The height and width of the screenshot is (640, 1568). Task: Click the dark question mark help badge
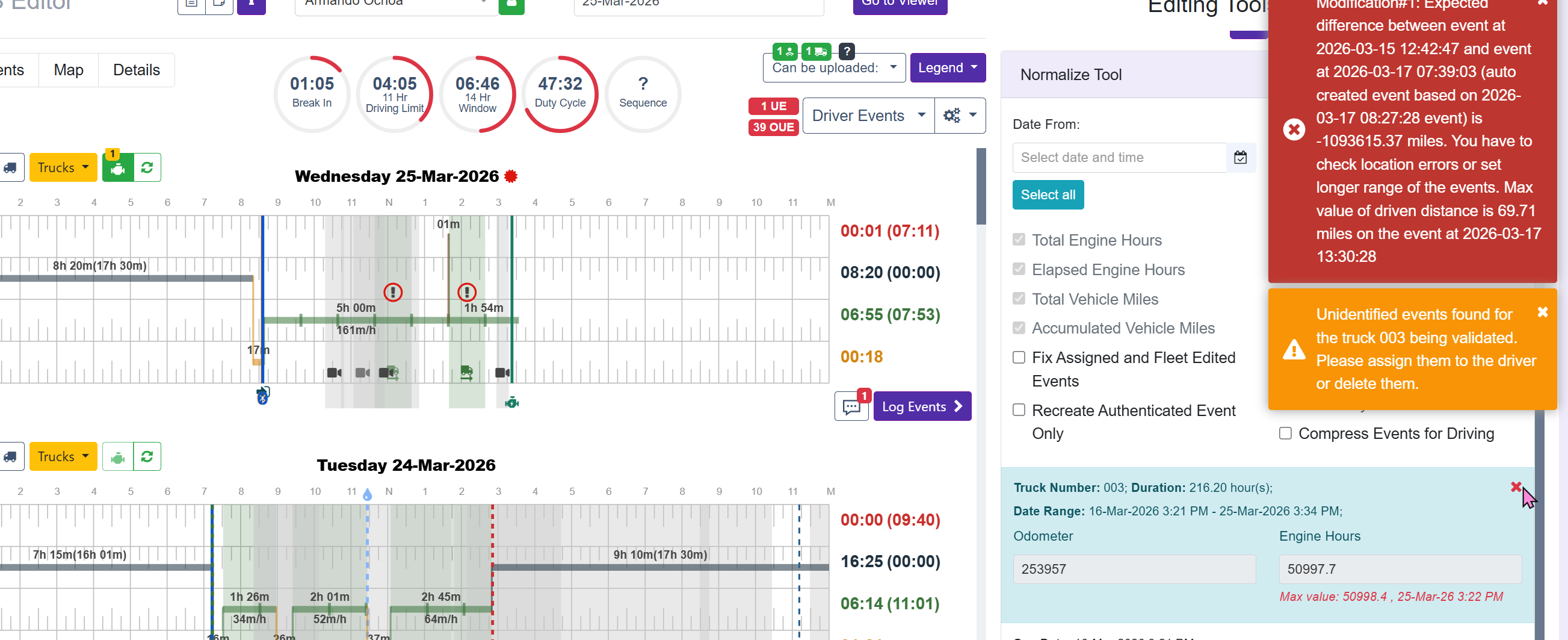pyautogui.click(x=847, y=51)
